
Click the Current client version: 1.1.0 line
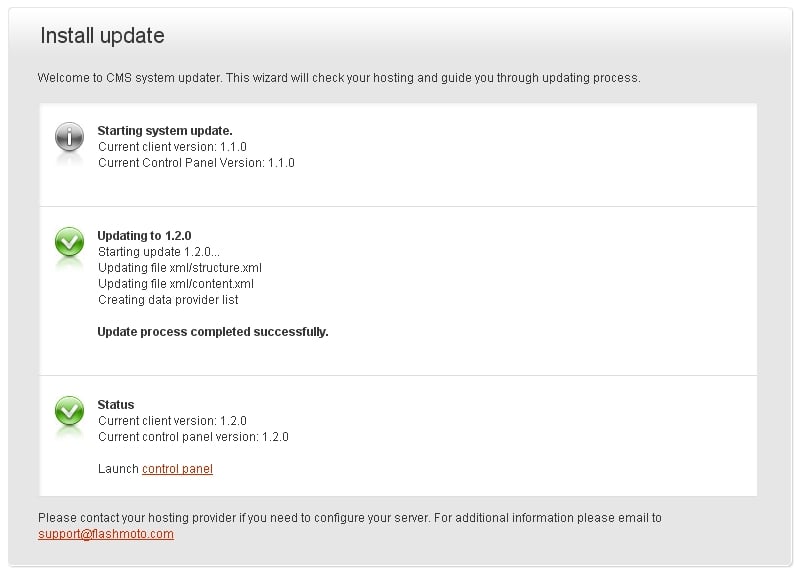[x=172, y=147]
